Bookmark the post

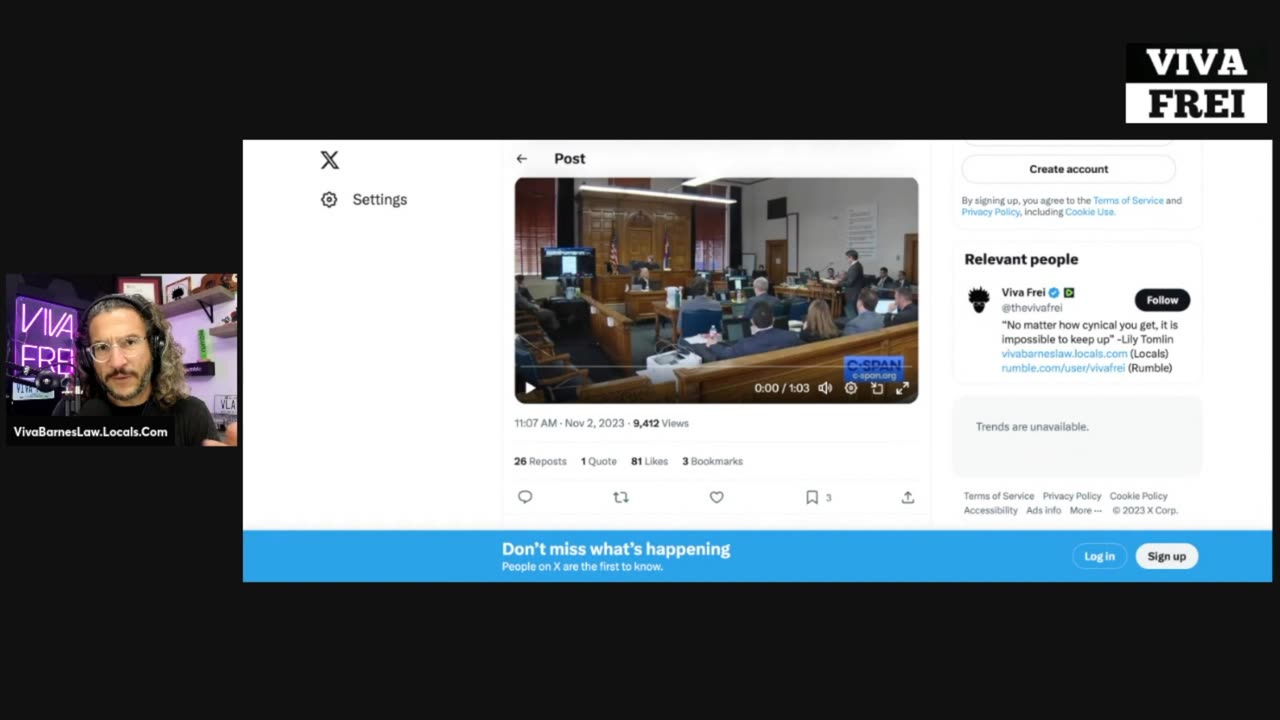812,497
